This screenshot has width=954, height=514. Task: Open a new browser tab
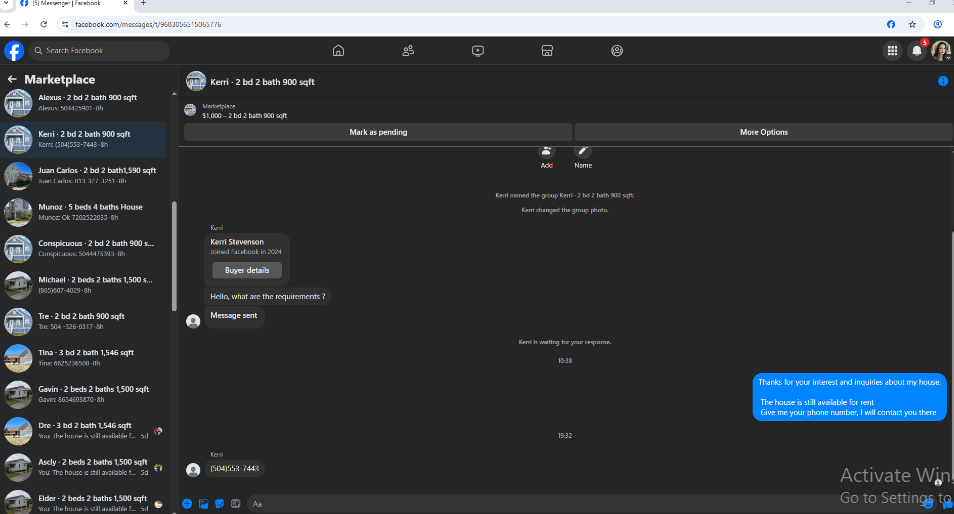pyautogui.click(x=144, y=3)
